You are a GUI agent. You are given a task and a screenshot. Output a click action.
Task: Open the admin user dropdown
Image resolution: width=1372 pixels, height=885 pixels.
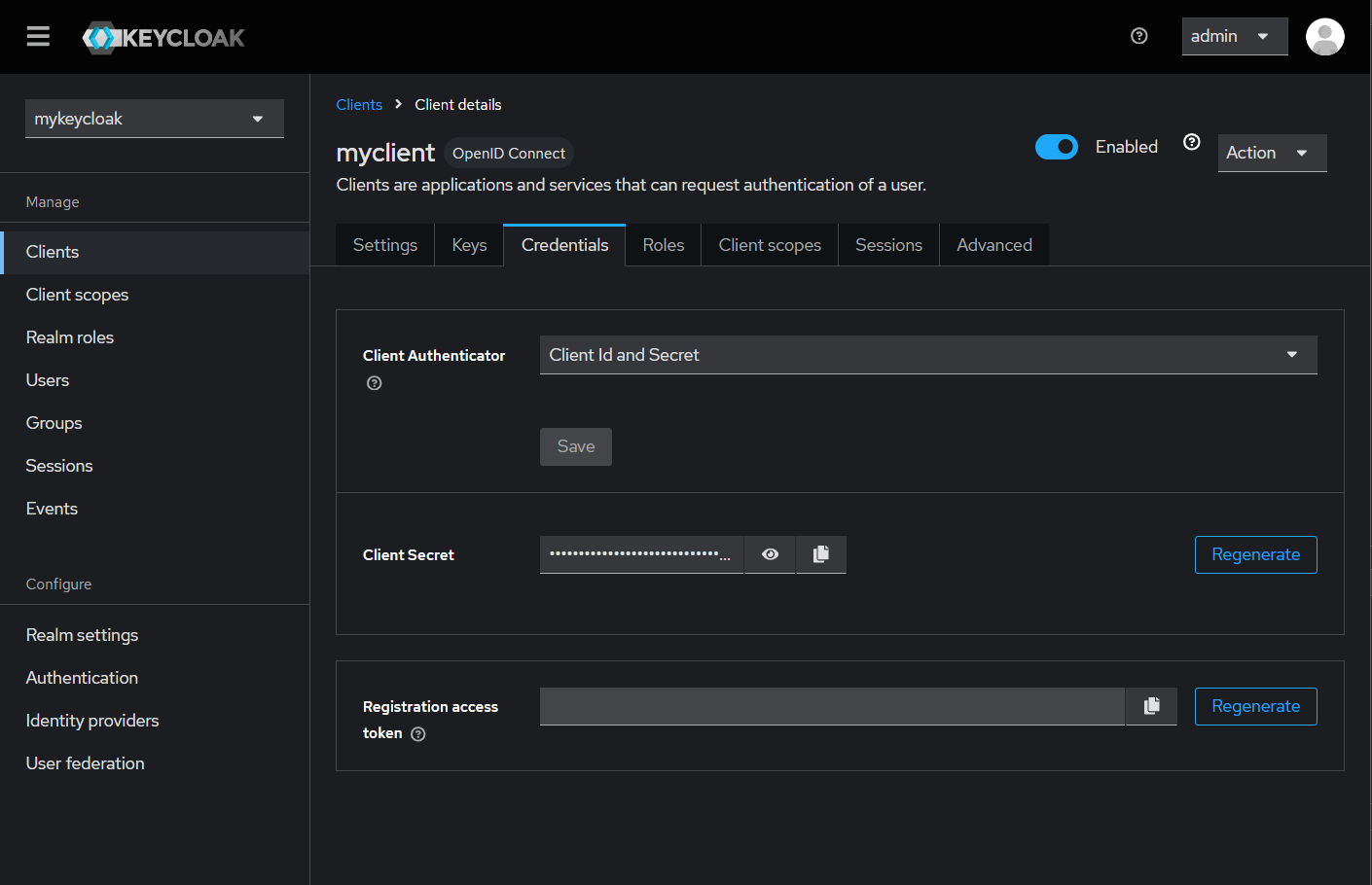[x=1235, y=36]
